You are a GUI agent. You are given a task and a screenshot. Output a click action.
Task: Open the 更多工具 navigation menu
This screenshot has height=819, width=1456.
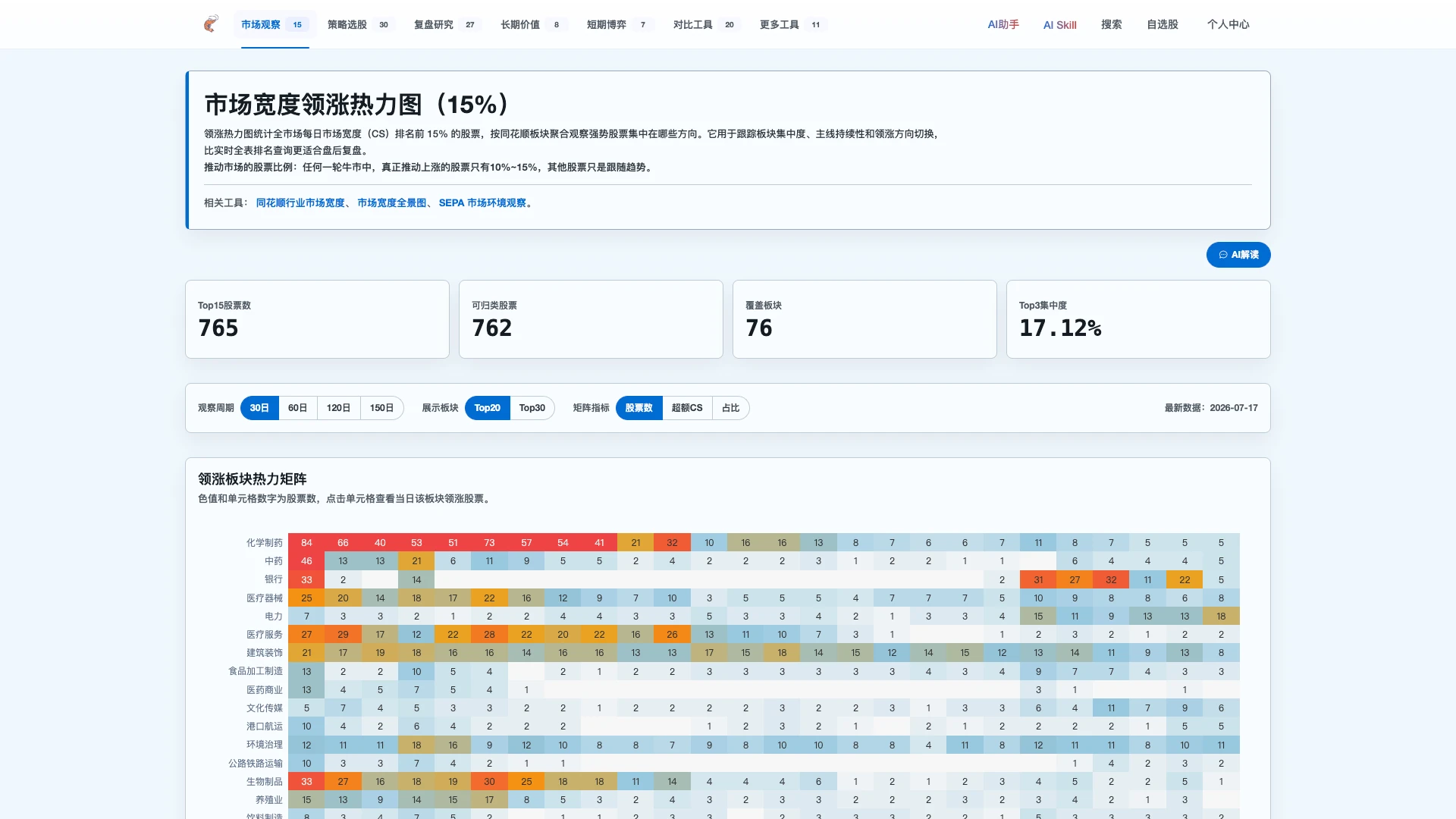(x=793, y=24)
